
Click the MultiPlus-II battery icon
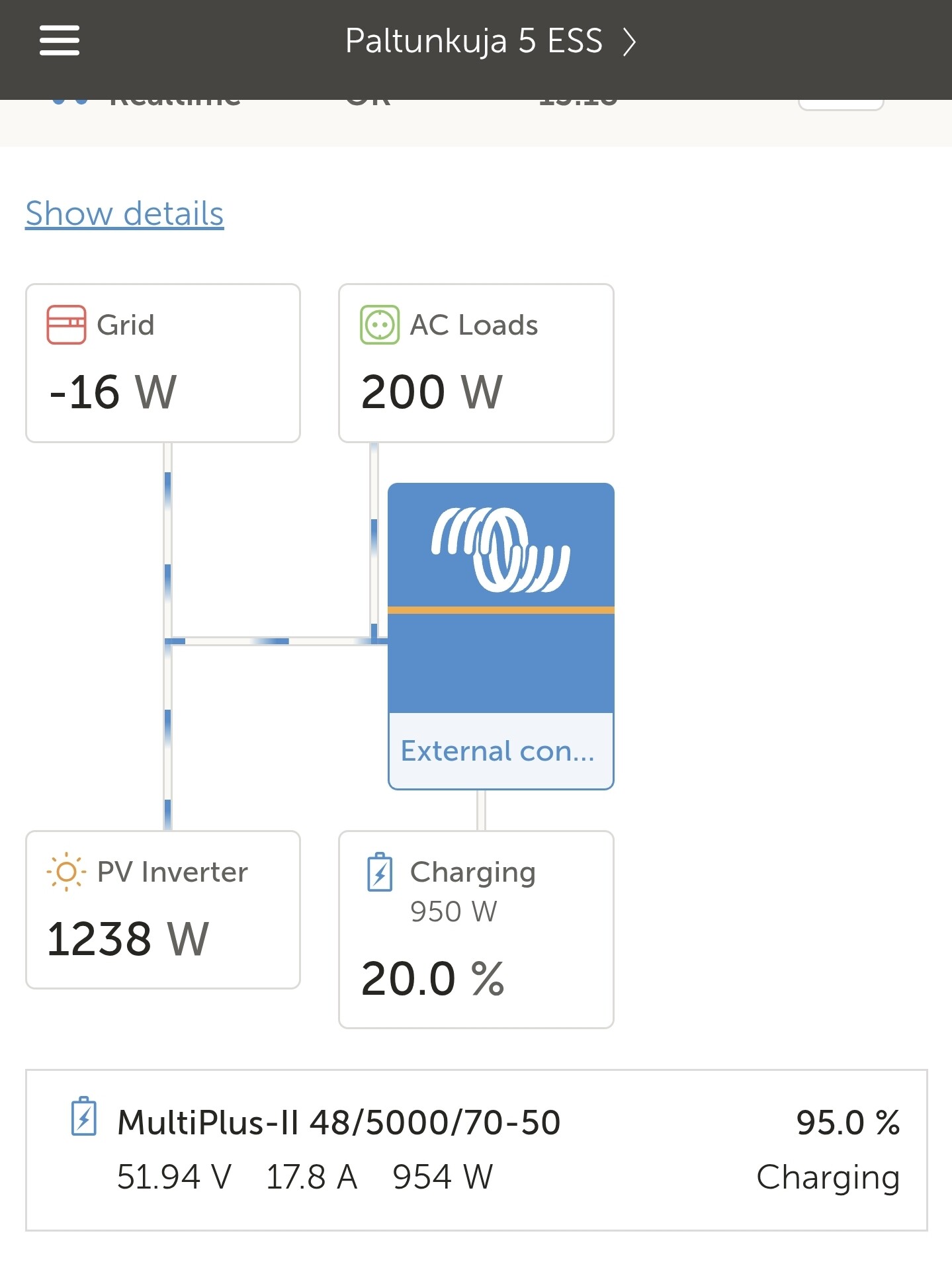click(84, 1116)
